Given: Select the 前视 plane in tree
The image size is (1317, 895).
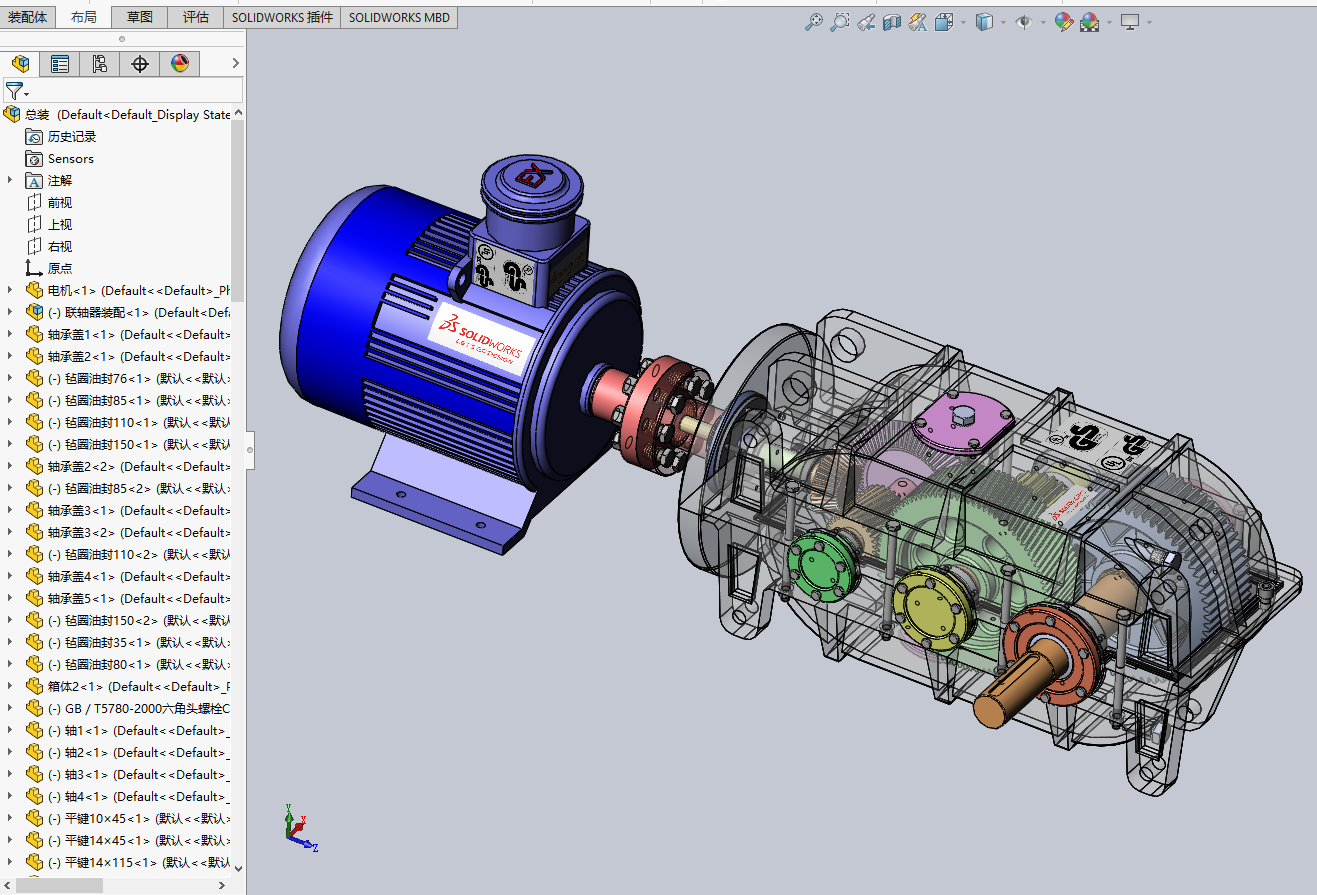Looking at the screenshot, I should (x=60, y=202).
